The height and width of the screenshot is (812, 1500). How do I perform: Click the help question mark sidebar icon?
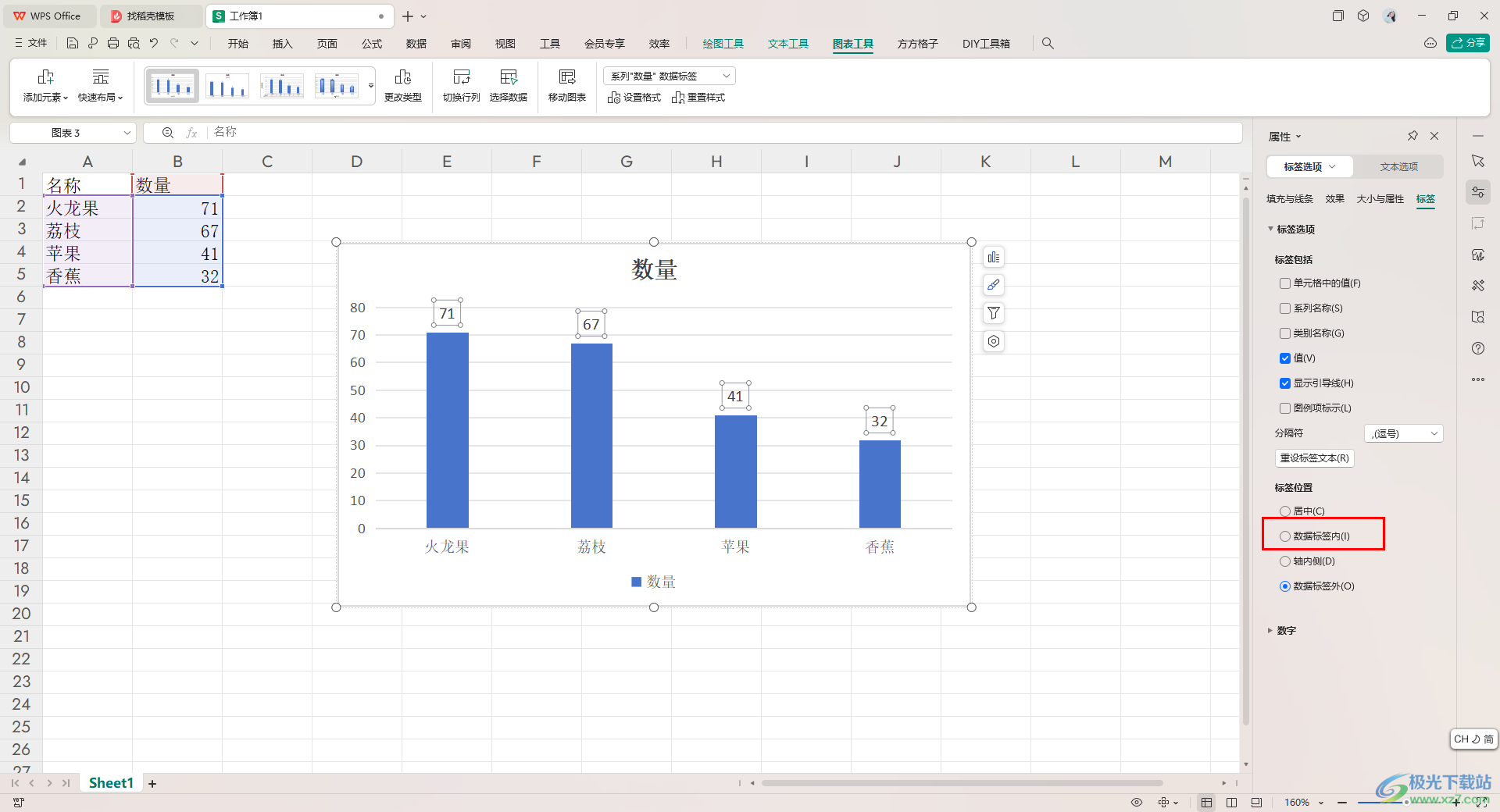click(1478, 348)
